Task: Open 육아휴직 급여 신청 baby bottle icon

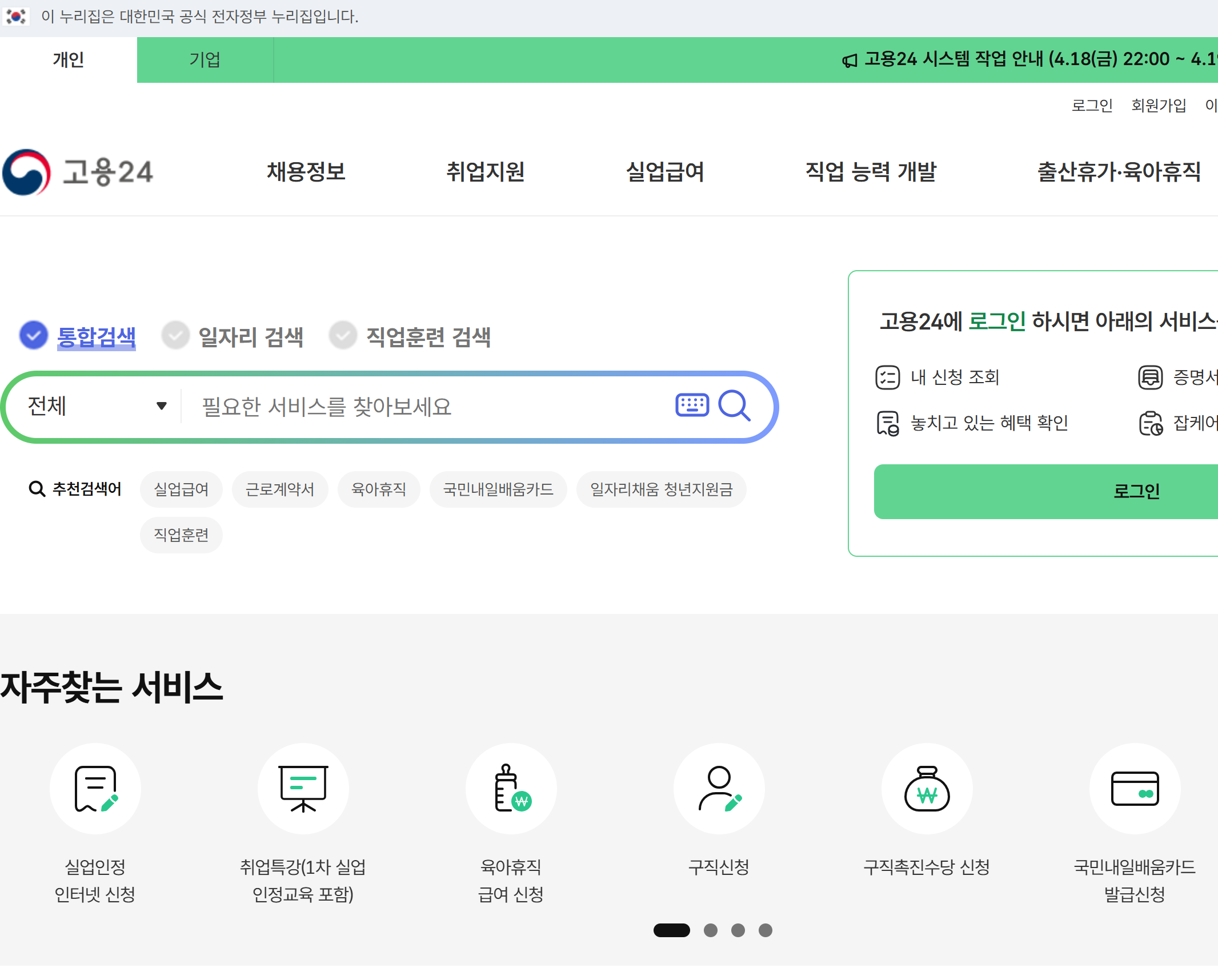Action: tap(511, 789)
